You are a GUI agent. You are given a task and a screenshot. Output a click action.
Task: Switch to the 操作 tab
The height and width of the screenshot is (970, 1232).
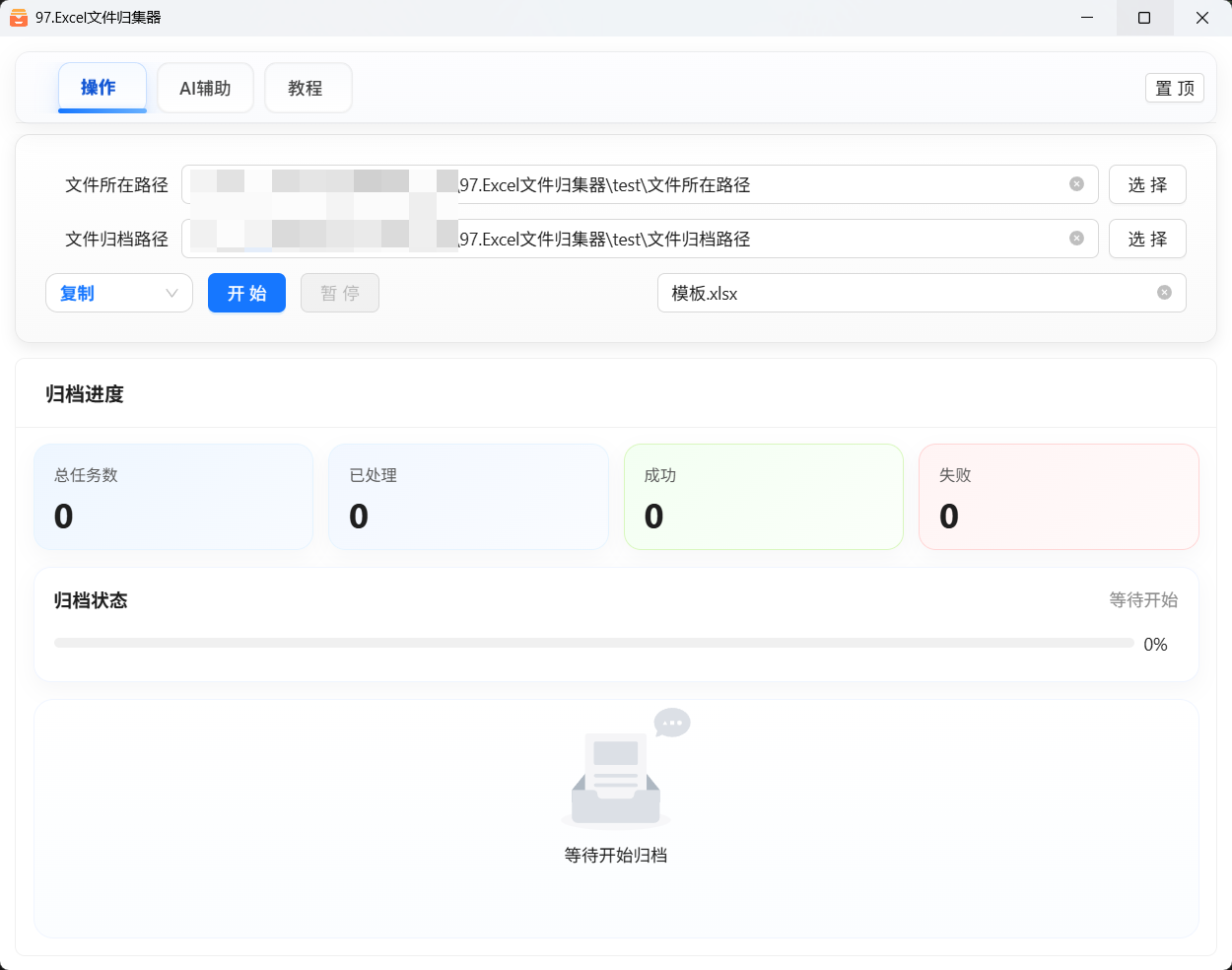point(102,88)
